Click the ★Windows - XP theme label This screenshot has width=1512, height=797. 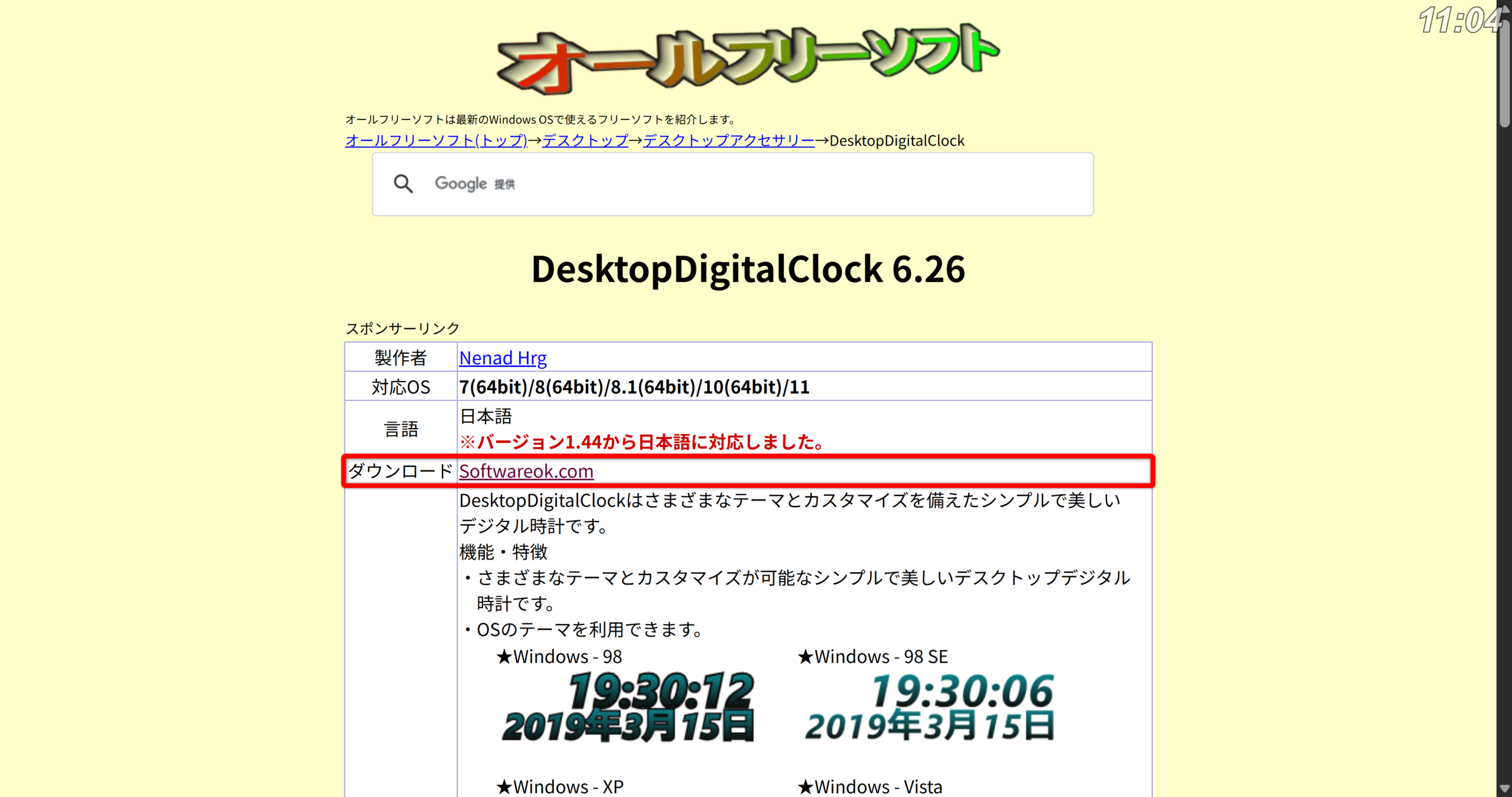[560, 786]
